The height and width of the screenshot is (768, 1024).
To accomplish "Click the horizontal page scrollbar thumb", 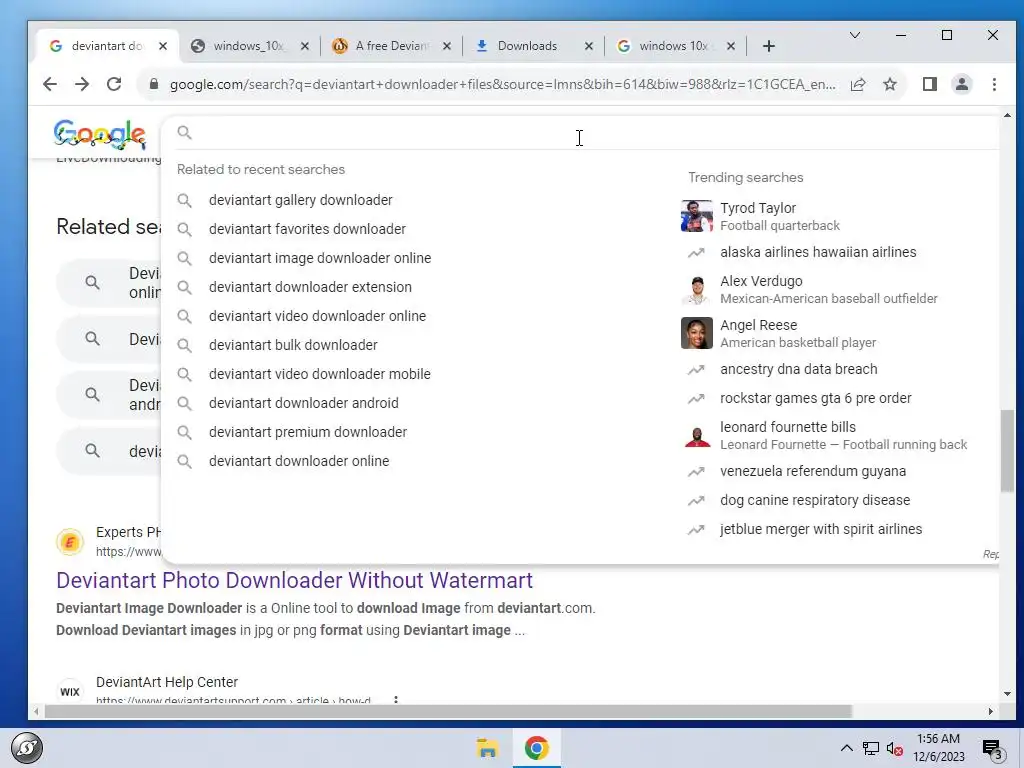I will [x=448, y=711].
